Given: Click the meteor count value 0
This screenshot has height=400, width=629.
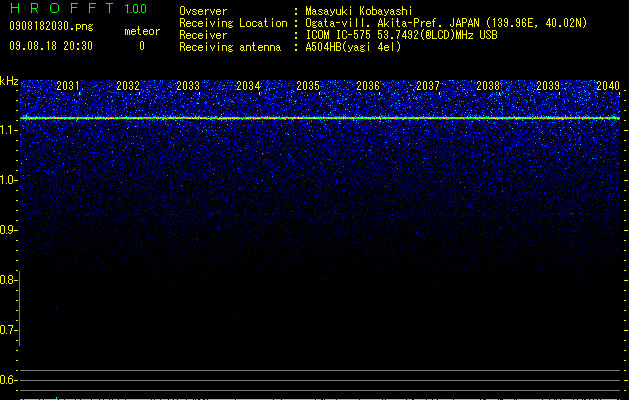Looking at the screenshot, I should click(x=142, y=46).
